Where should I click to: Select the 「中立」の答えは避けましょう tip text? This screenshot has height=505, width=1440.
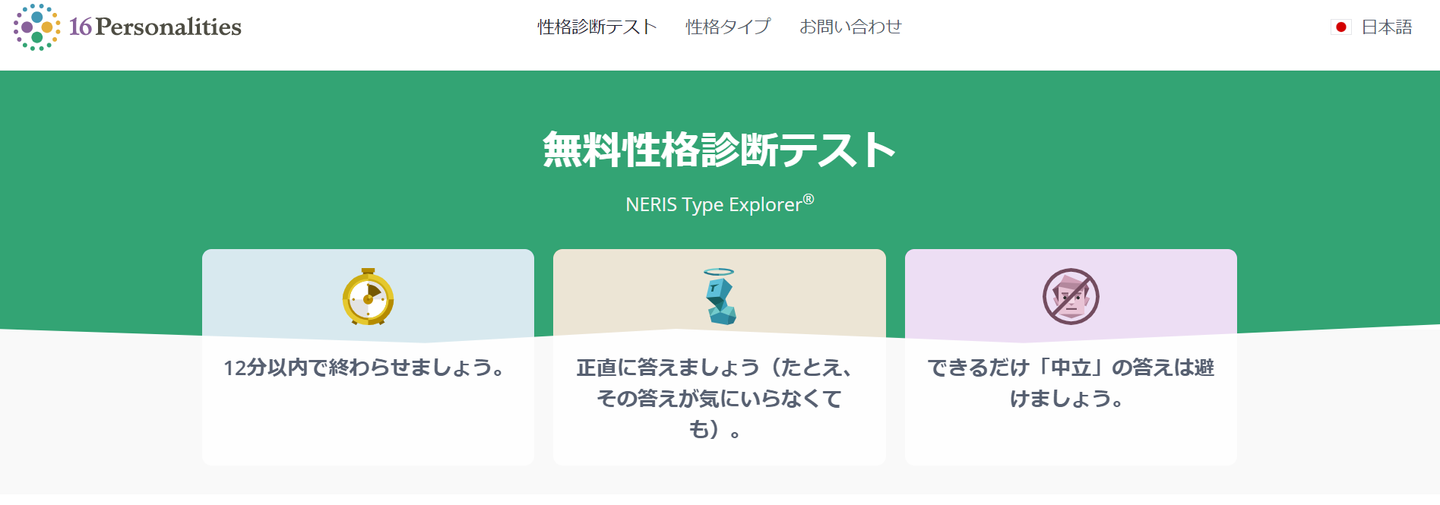click(x=1070, y=383)
